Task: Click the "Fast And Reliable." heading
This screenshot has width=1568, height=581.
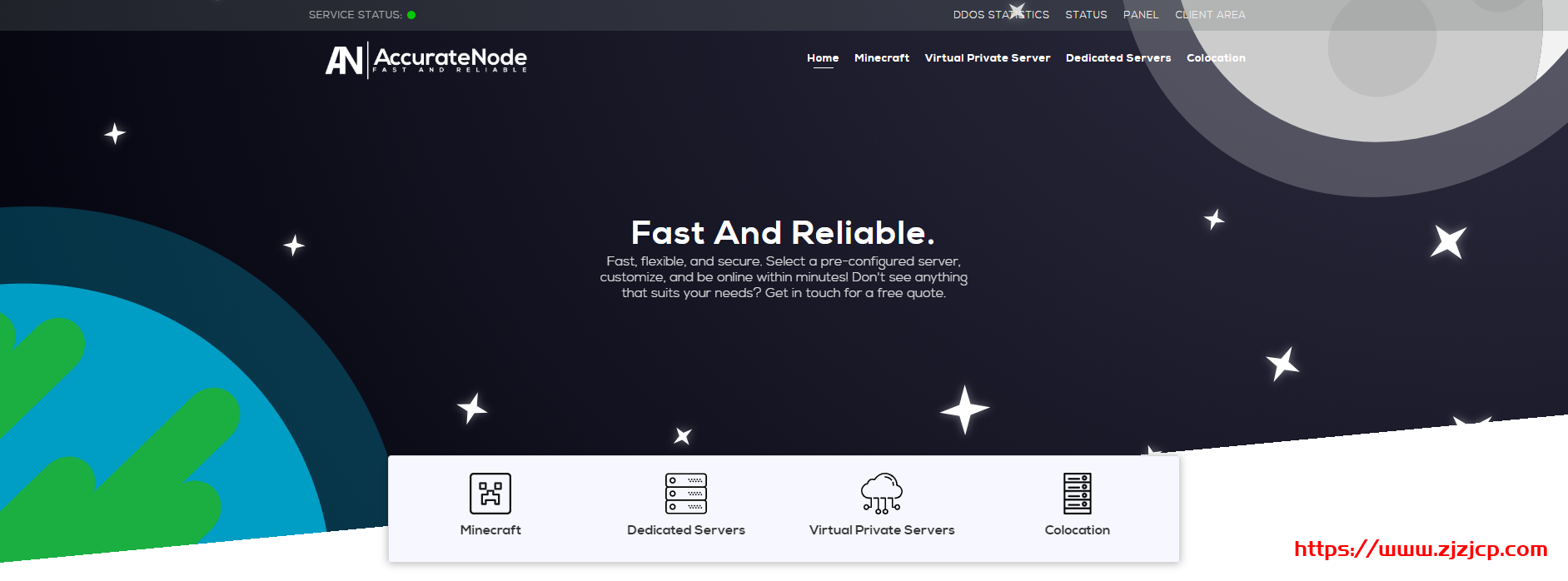Action: click(783, 232)
